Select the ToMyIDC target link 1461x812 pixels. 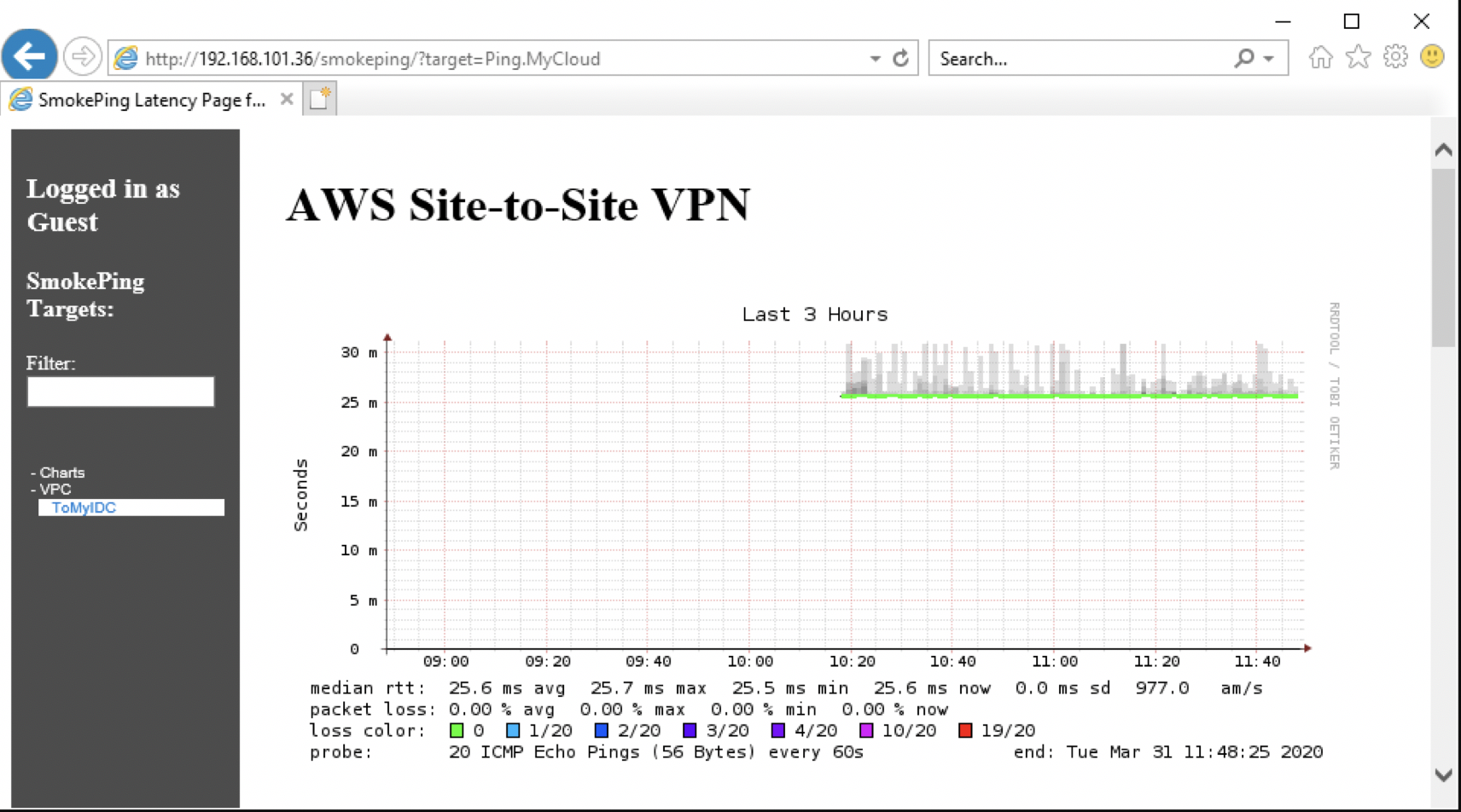coord(84,507)
